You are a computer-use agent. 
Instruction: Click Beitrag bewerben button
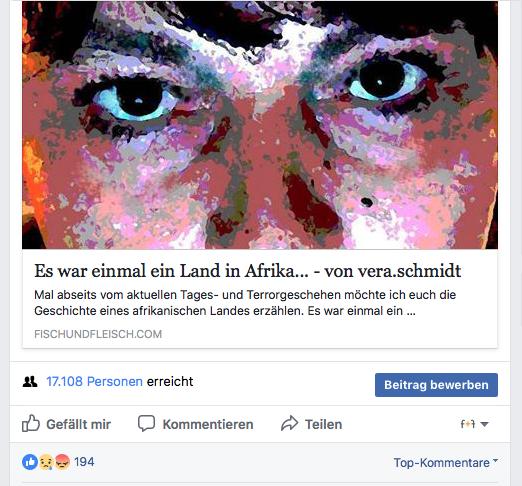[436, 385]
